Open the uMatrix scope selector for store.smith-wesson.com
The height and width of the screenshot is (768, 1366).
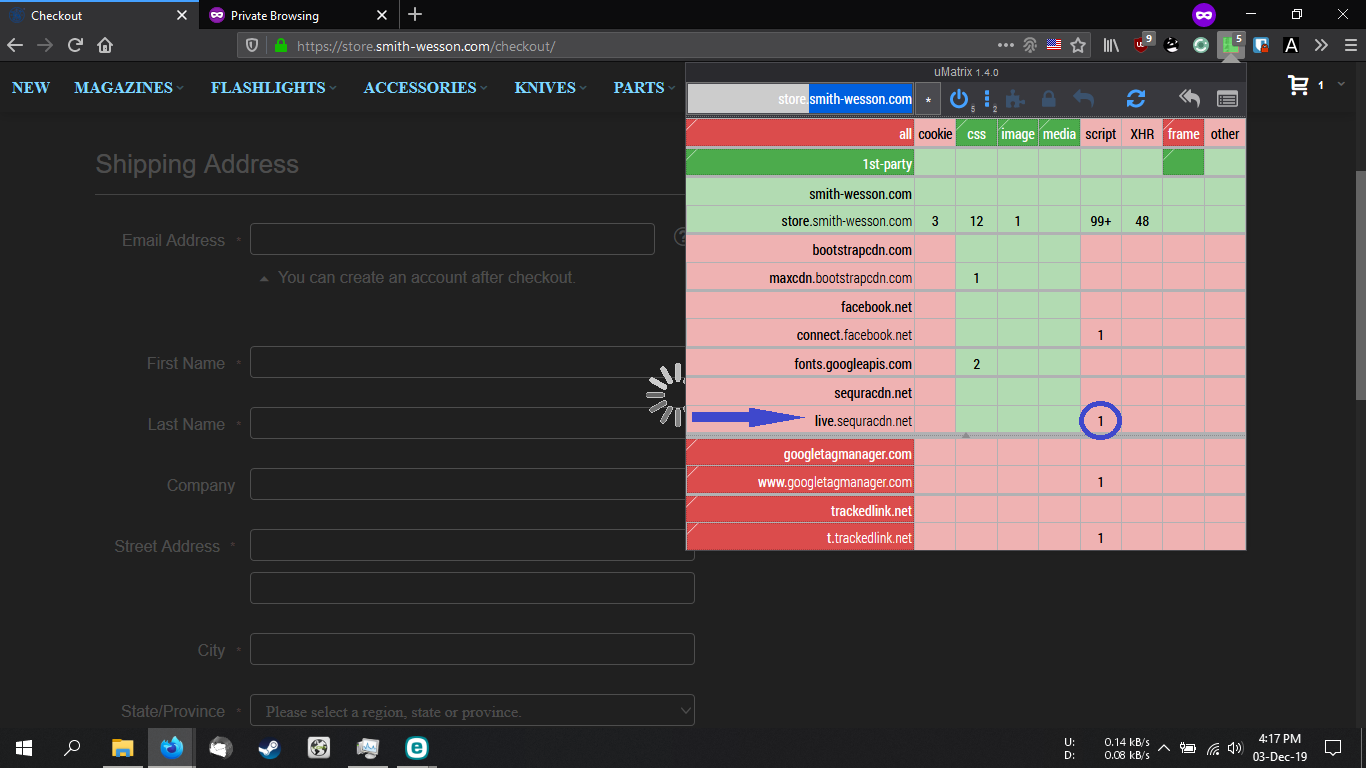(800, 99)
